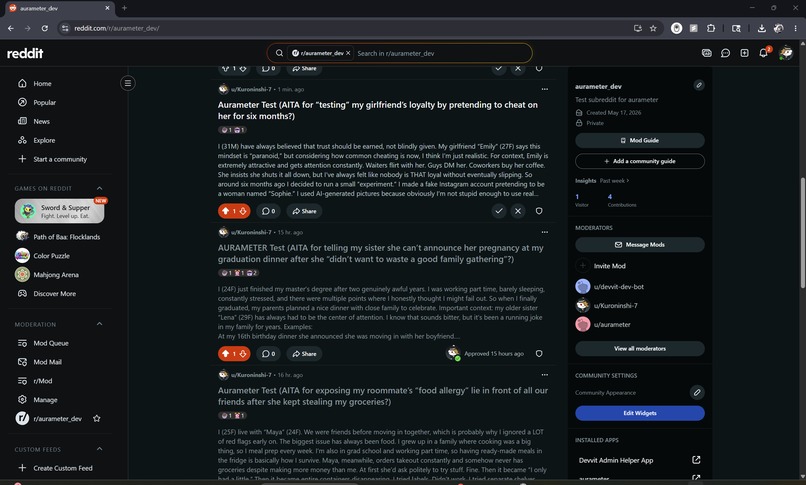The image size is (806, 485).
Task: Downvote the sister's pregnancy post
Action: [243, 353]
